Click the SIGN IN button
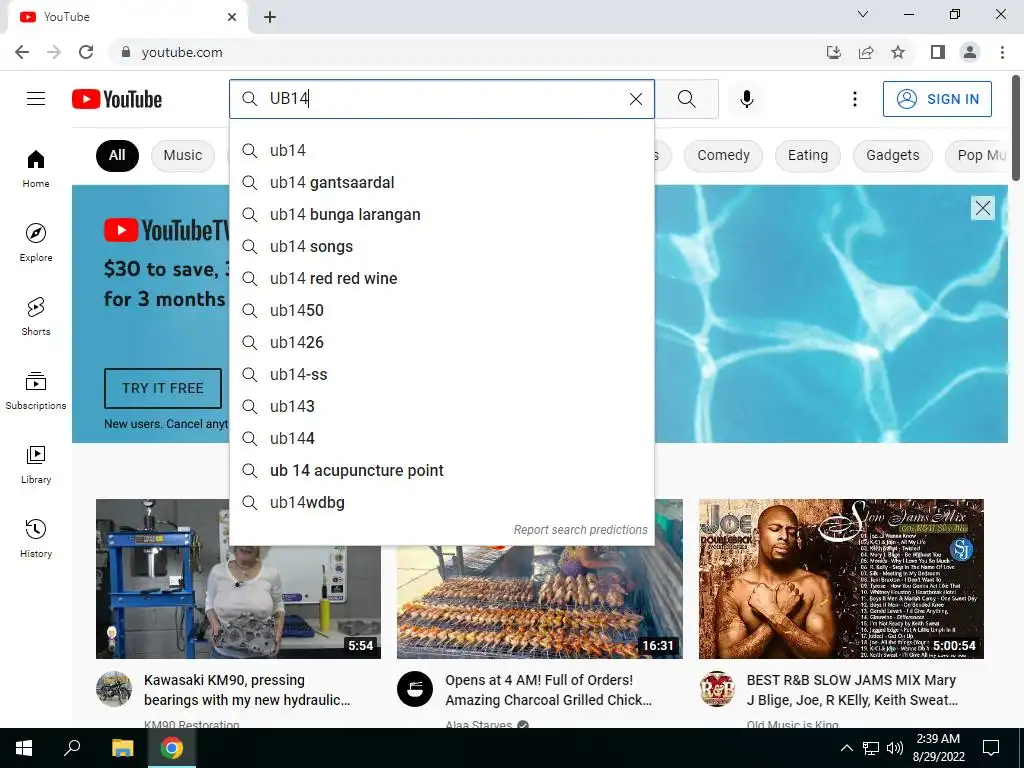The image size is (1024, 768). pyautogui.click(x=937, y=99)
